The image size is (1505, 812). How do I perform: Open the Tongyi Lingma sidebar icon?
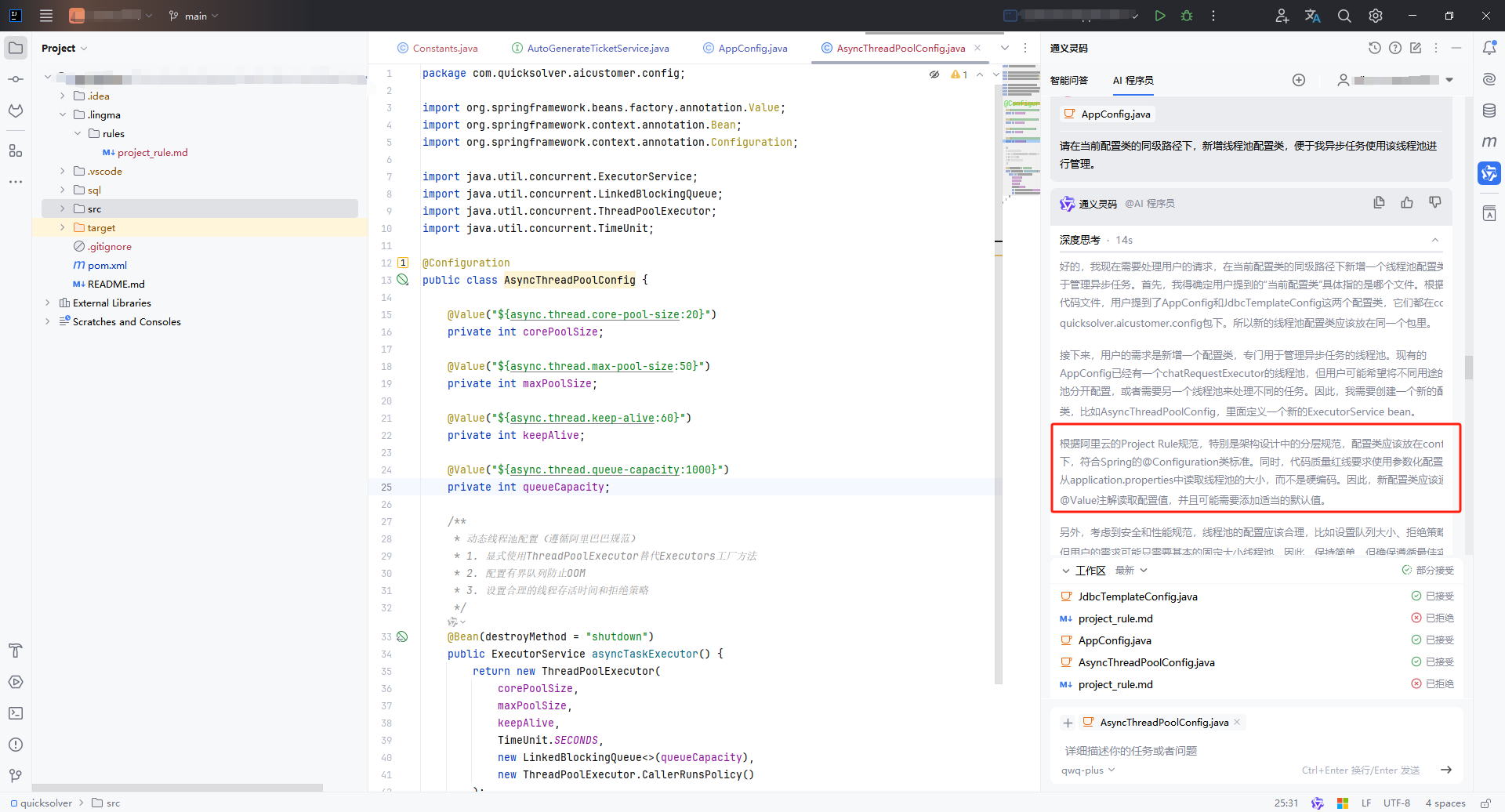click(x=1489, y=173)
